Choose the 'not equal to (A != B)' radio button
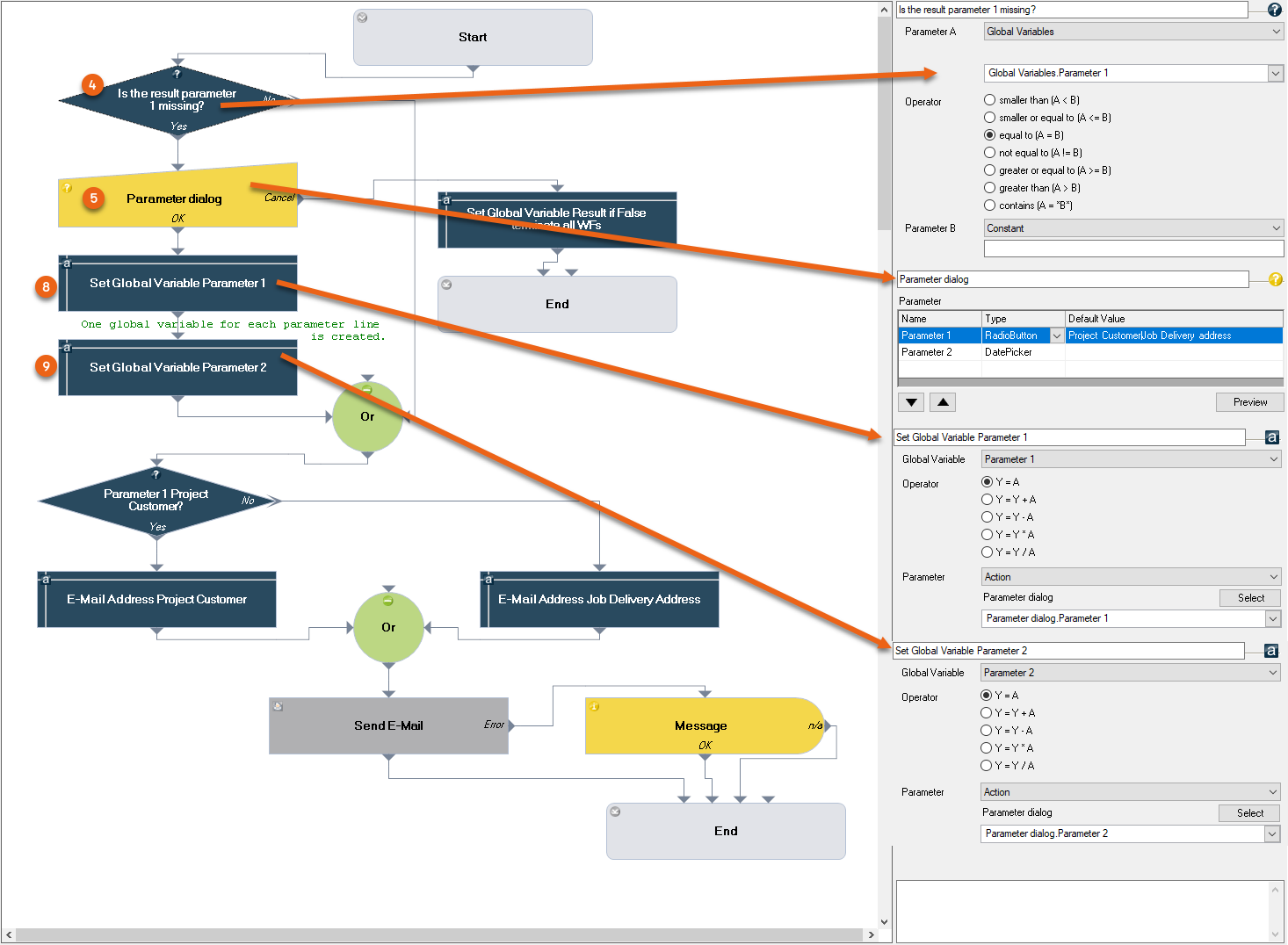 990,153
